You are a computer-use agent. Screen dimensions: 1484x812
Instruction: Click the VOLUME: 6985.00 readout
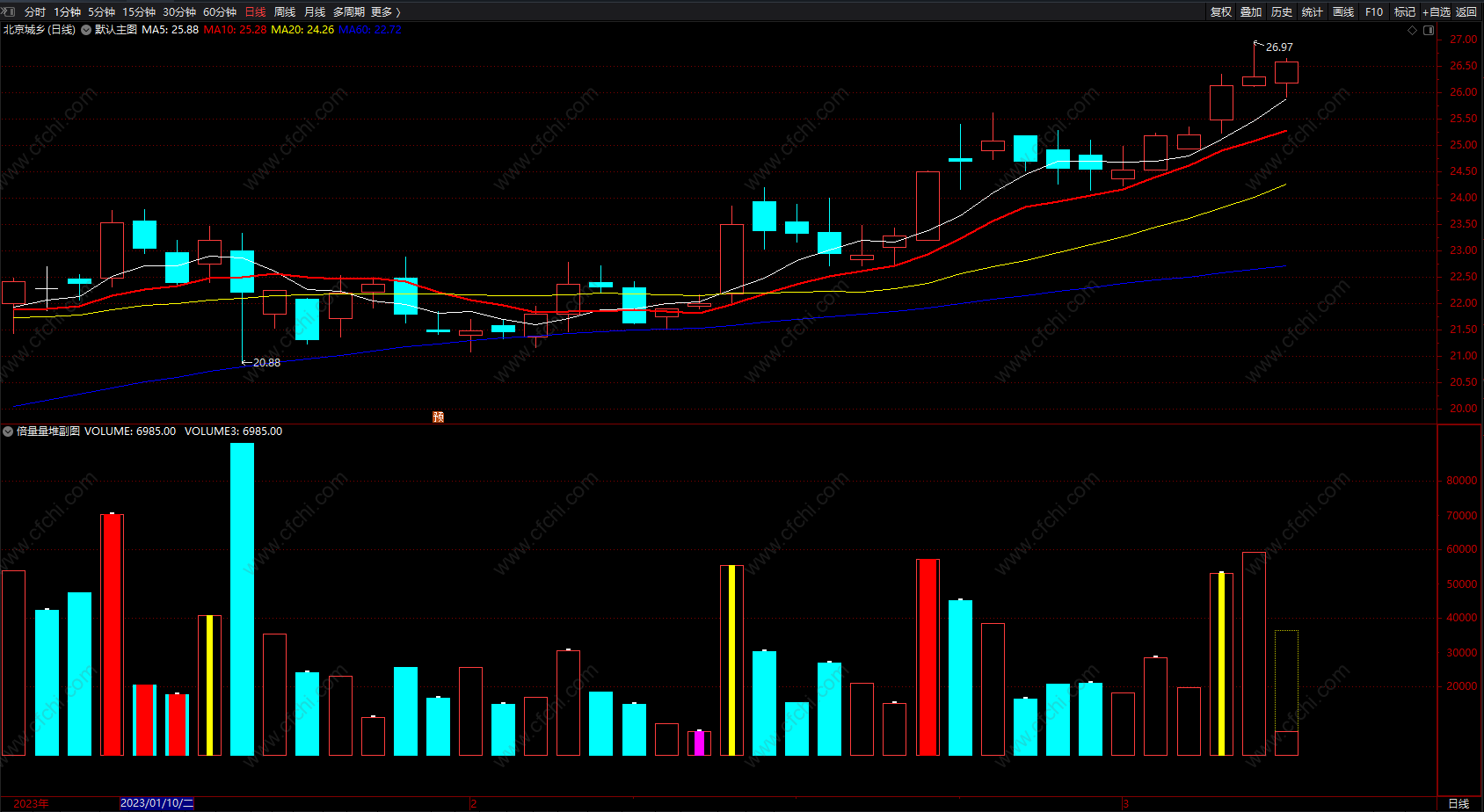tap(130, 431)
